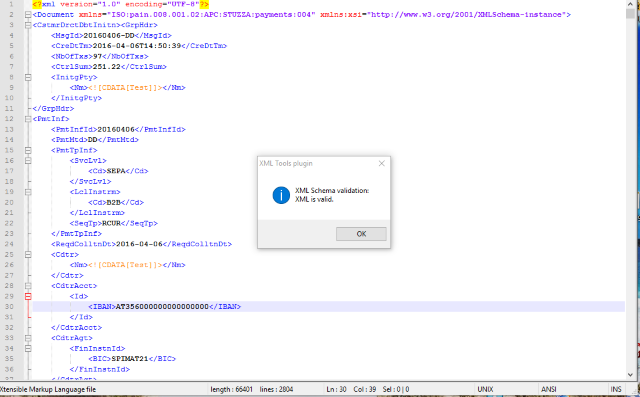This screenshot has width=640, height=397.
Task: Collapse the PmtInf block fold marker
Action: [x=28, y=119]
